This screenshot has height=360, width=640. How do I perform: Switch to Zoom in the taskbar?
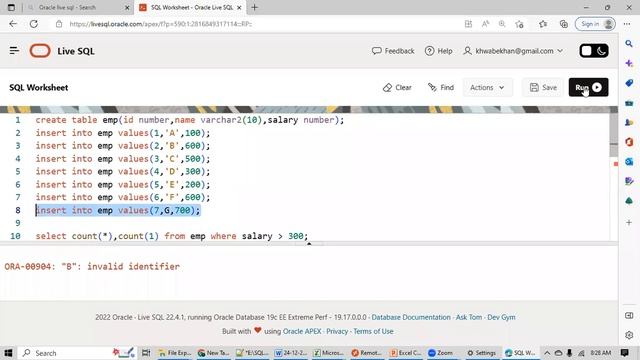click(441, 353)
